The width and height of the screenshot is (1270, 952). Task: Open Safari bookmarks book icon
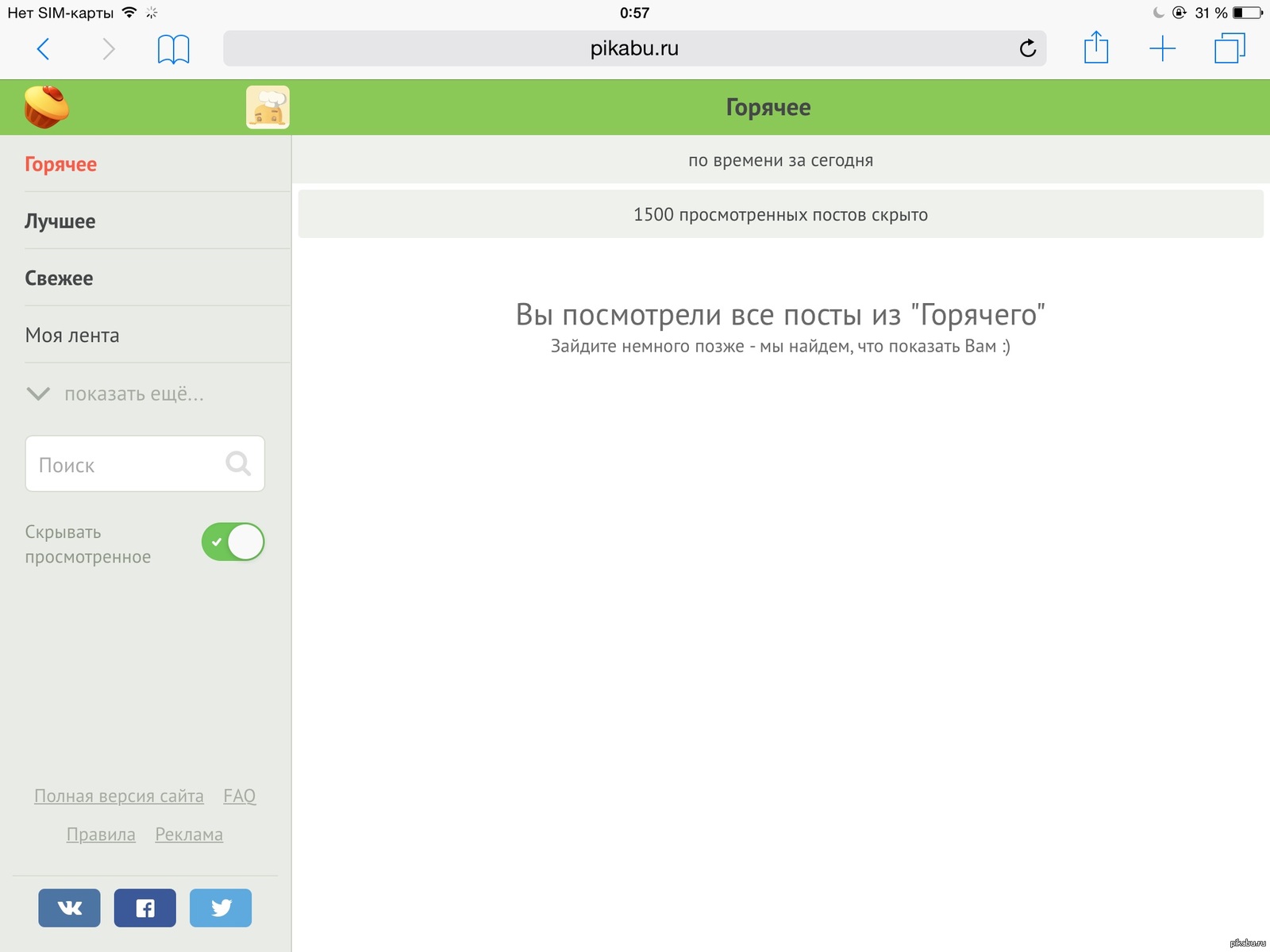point(173,49)
